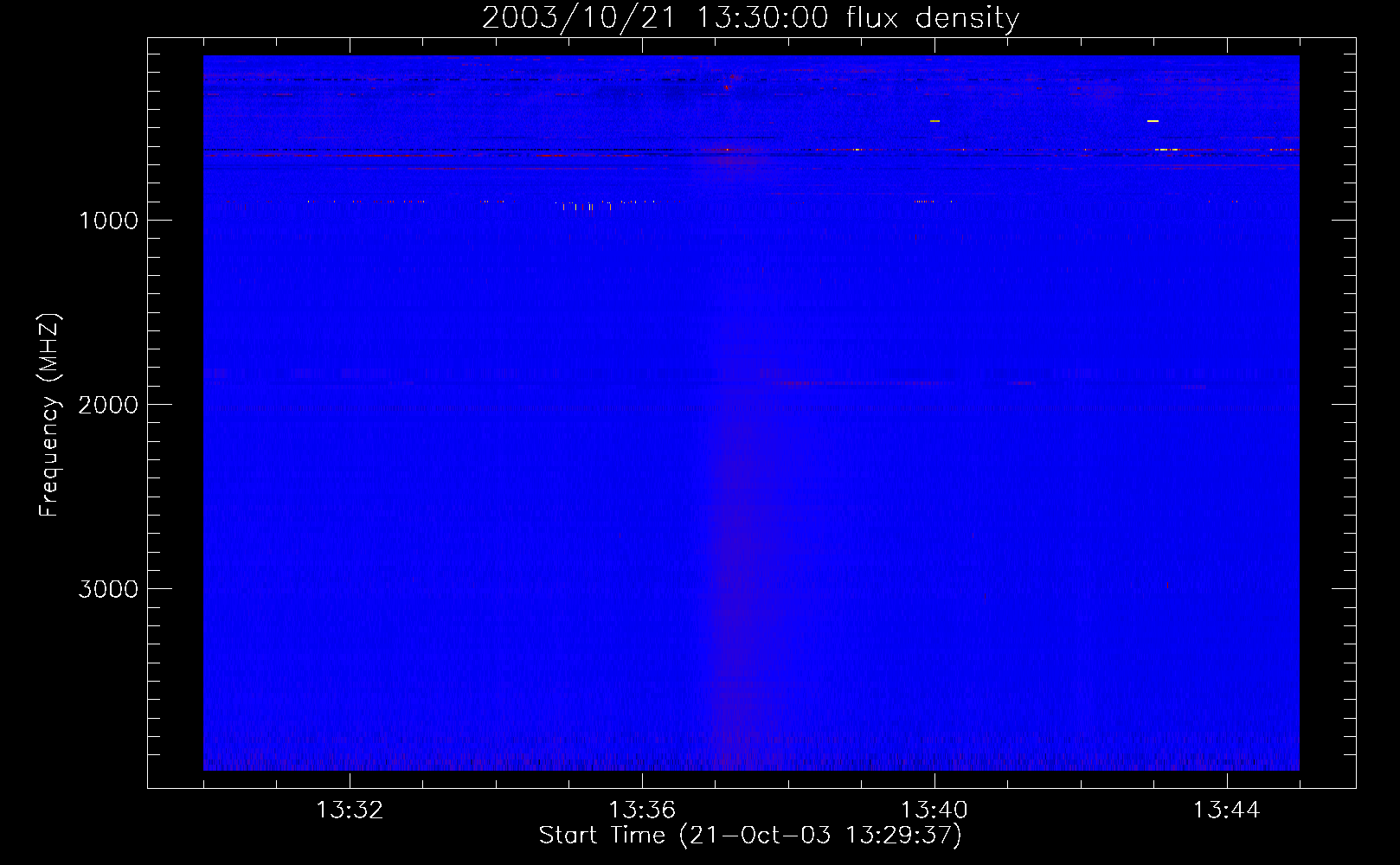
Task: Click the 13:32 time axis label
Action: tap(350, 811)
